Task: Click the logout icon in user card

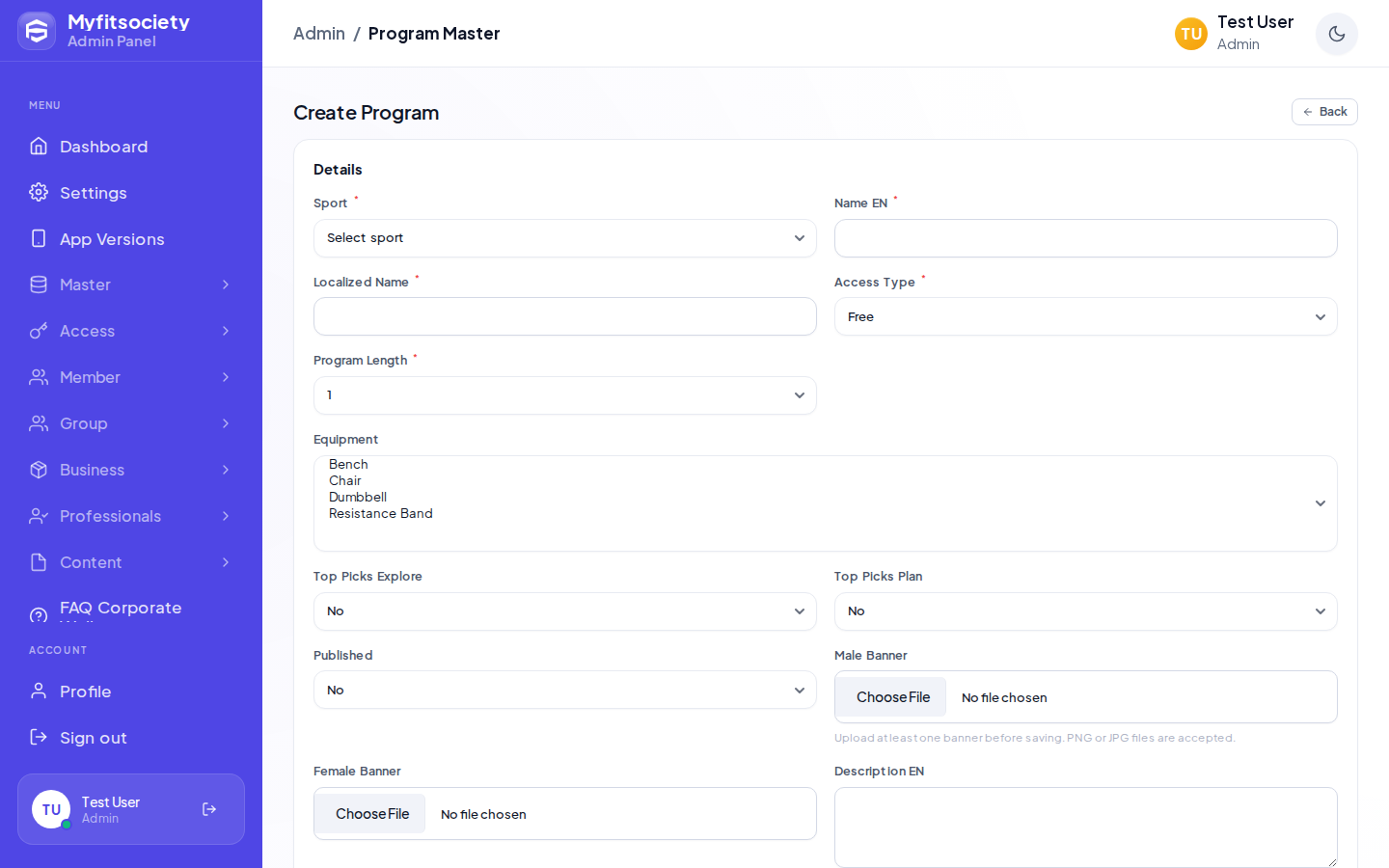Action: coord(209,809)
